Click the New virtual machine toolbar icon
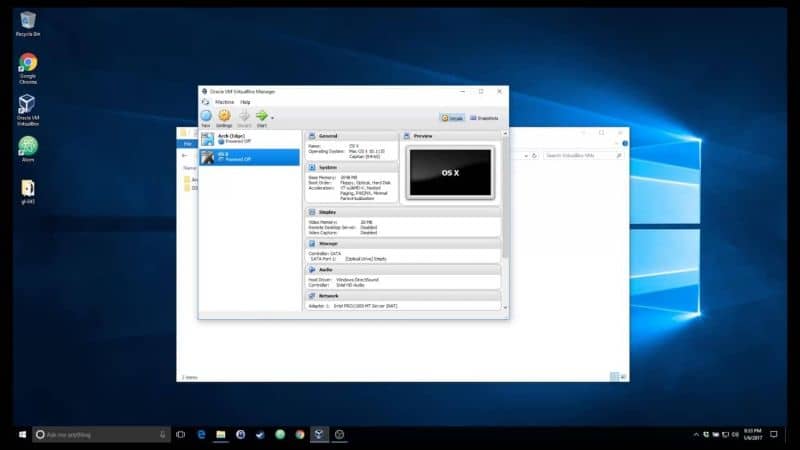800x450 pixels. (x=206, y=118)
